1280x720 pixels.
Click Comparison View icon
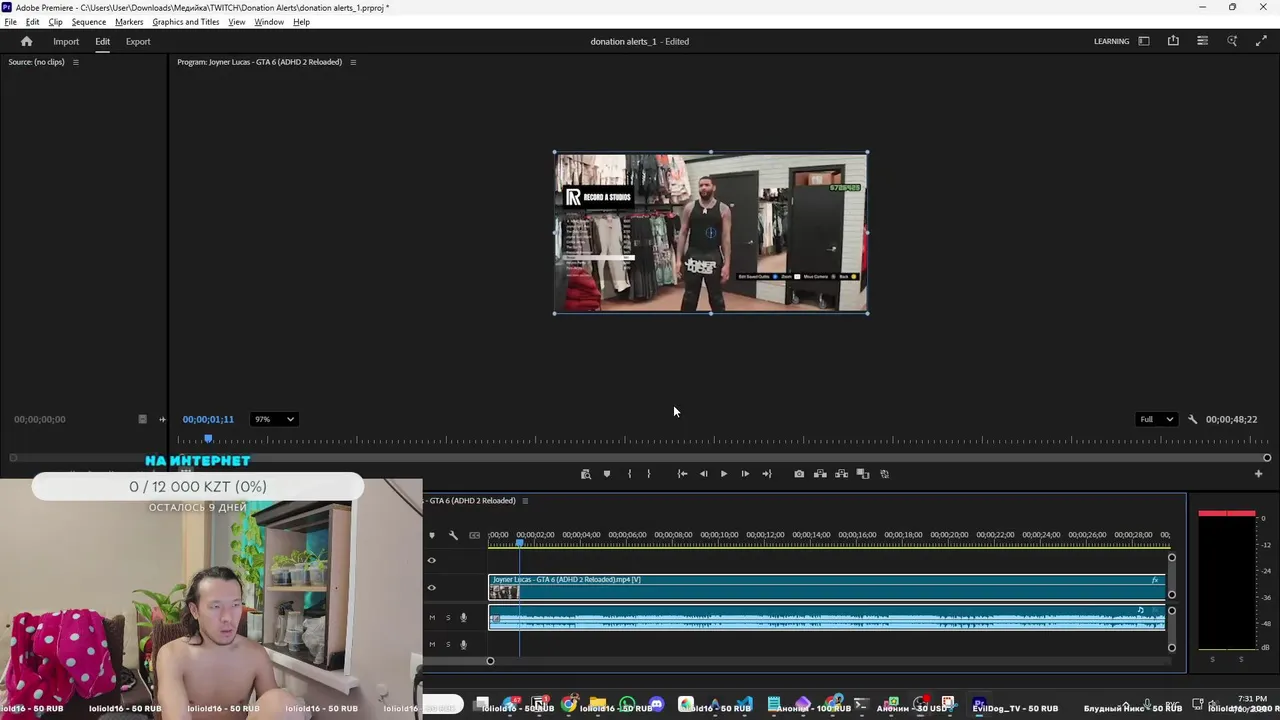863,474
